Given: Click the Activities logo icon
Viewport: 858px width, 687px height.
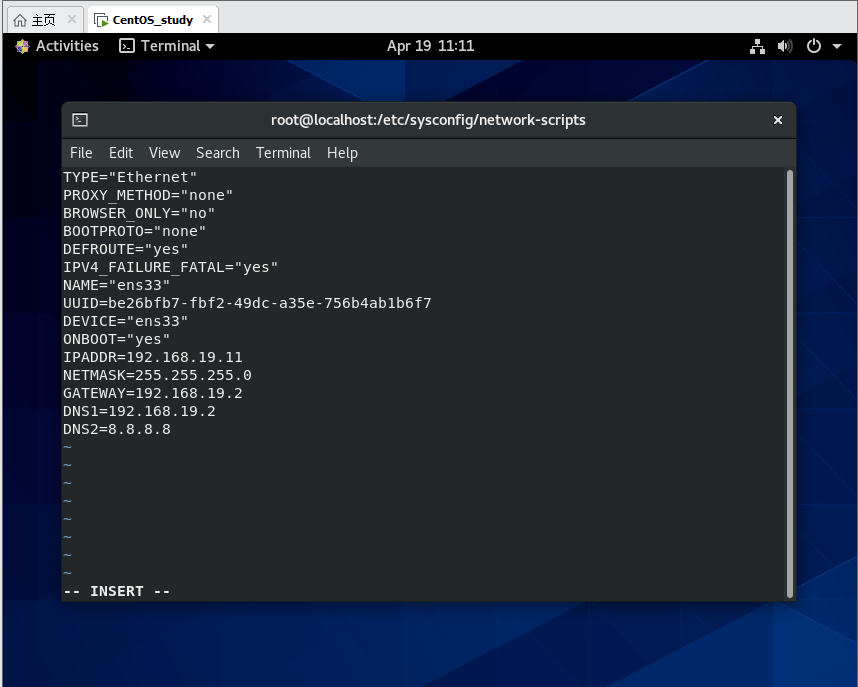Looking at the screenshot, I should [22, 46].
